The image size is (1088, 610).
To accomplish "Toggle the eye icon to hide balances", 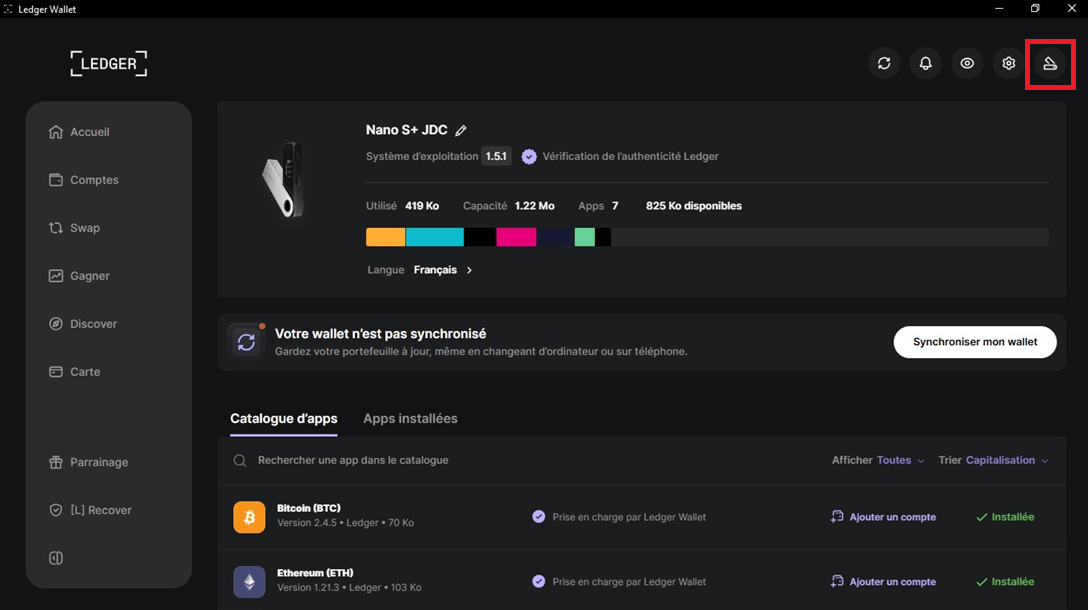I will 967,64.
